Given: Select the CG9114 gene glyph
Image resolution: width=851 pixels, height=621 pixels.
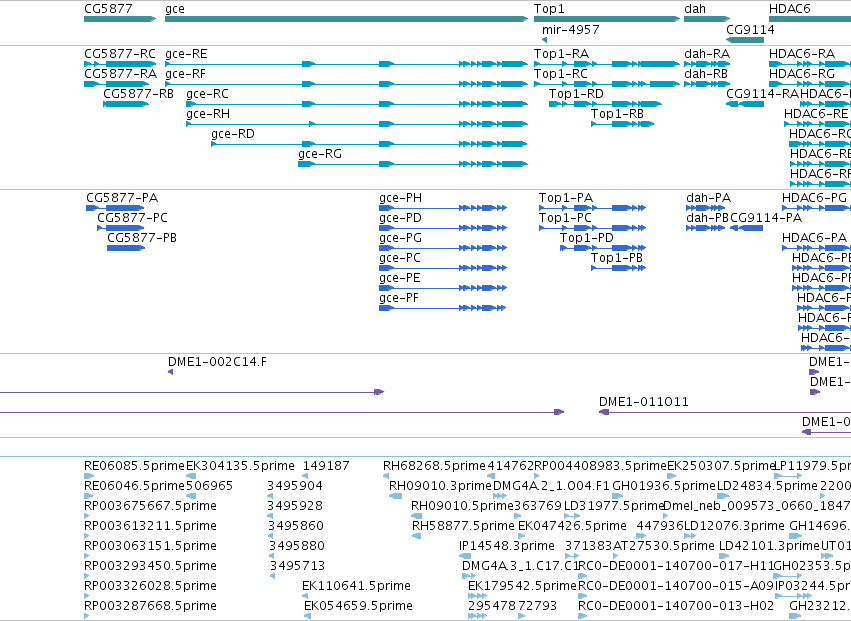Looking at the screenshot, I should coord(745,40).
